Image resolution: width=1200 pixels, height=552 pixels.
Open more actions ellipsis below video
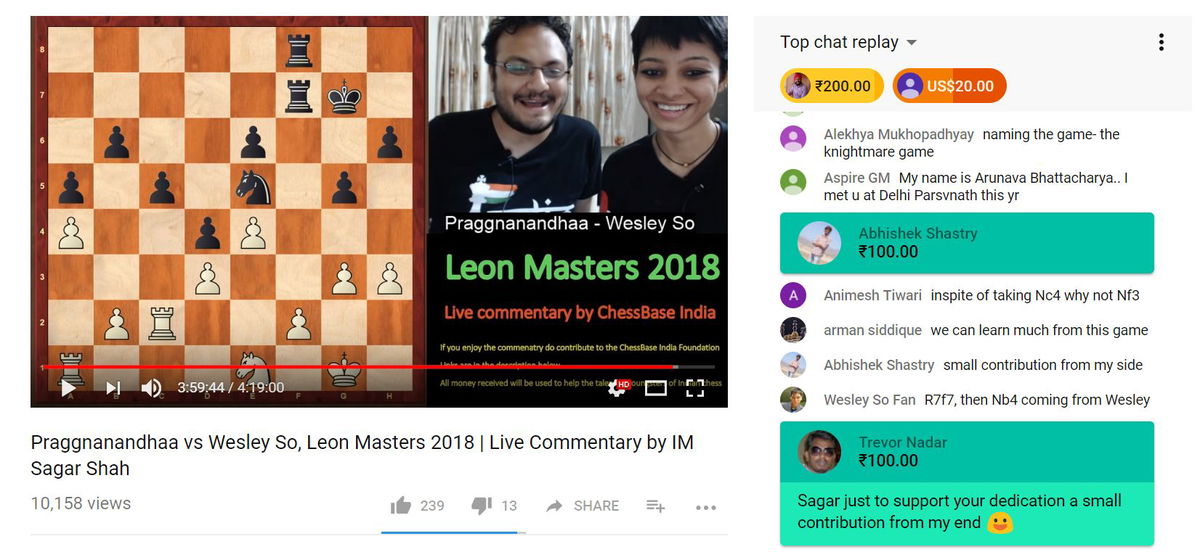(706, 507)
